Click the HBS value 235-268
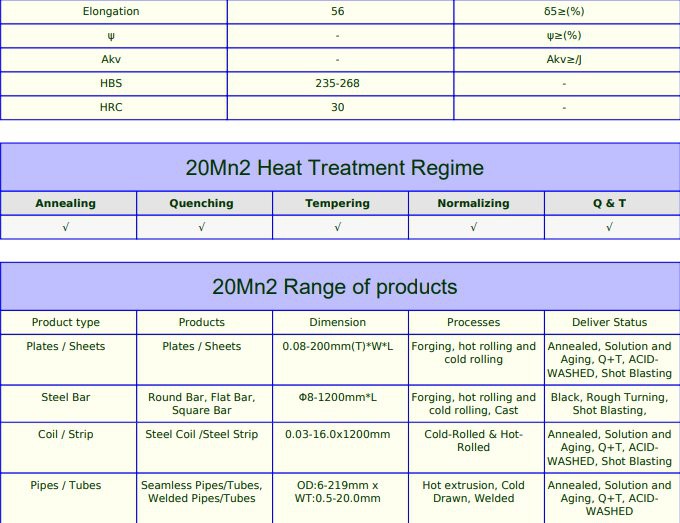This screenshot has width=680, height=523. (338, 84)
